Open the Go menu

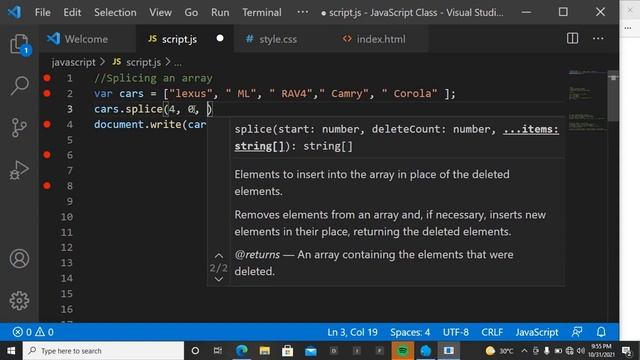191,12
